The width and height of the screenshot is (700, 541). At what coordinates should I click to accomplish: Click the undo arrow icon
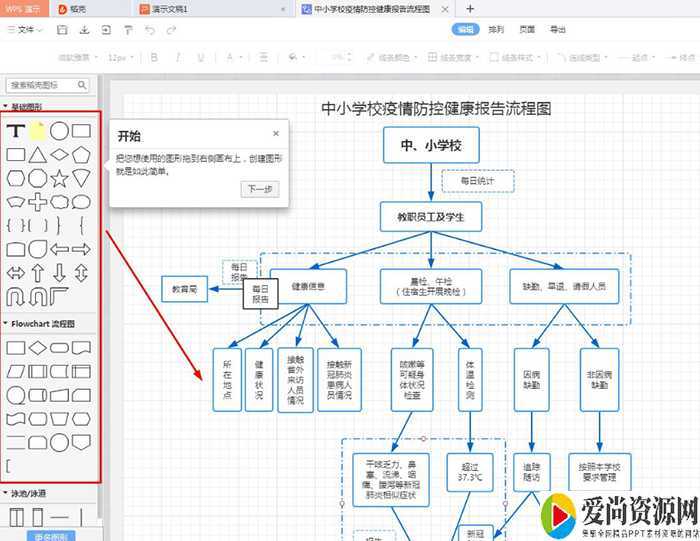[149, 30]
